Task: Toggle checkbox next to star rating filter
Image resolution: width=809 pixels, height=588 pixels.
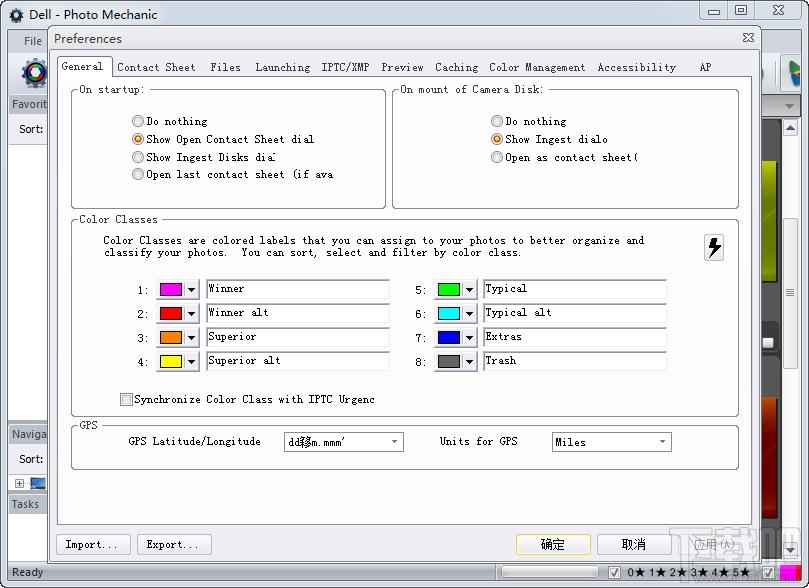Action: click(614, 572)
